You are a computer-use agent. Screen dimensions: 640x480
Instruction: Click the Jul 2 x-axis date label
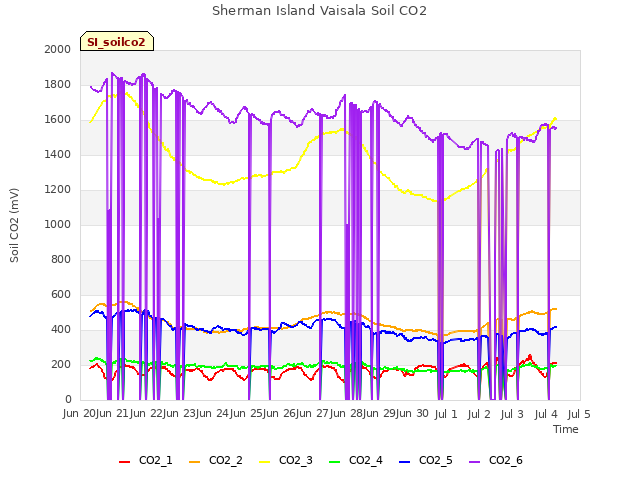tap(479, 414)
